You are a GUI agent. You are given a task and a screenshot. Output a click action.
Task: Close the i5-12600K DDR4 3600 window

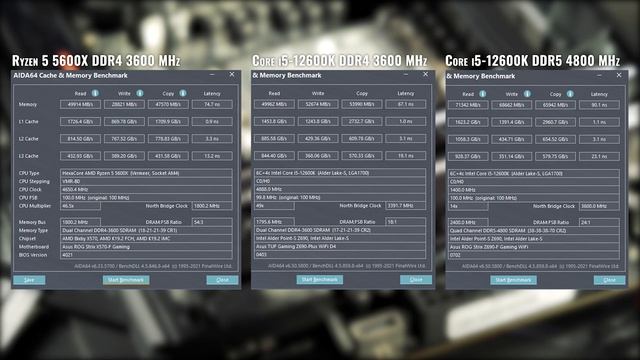pyautogui.click(x=426, y=74)
